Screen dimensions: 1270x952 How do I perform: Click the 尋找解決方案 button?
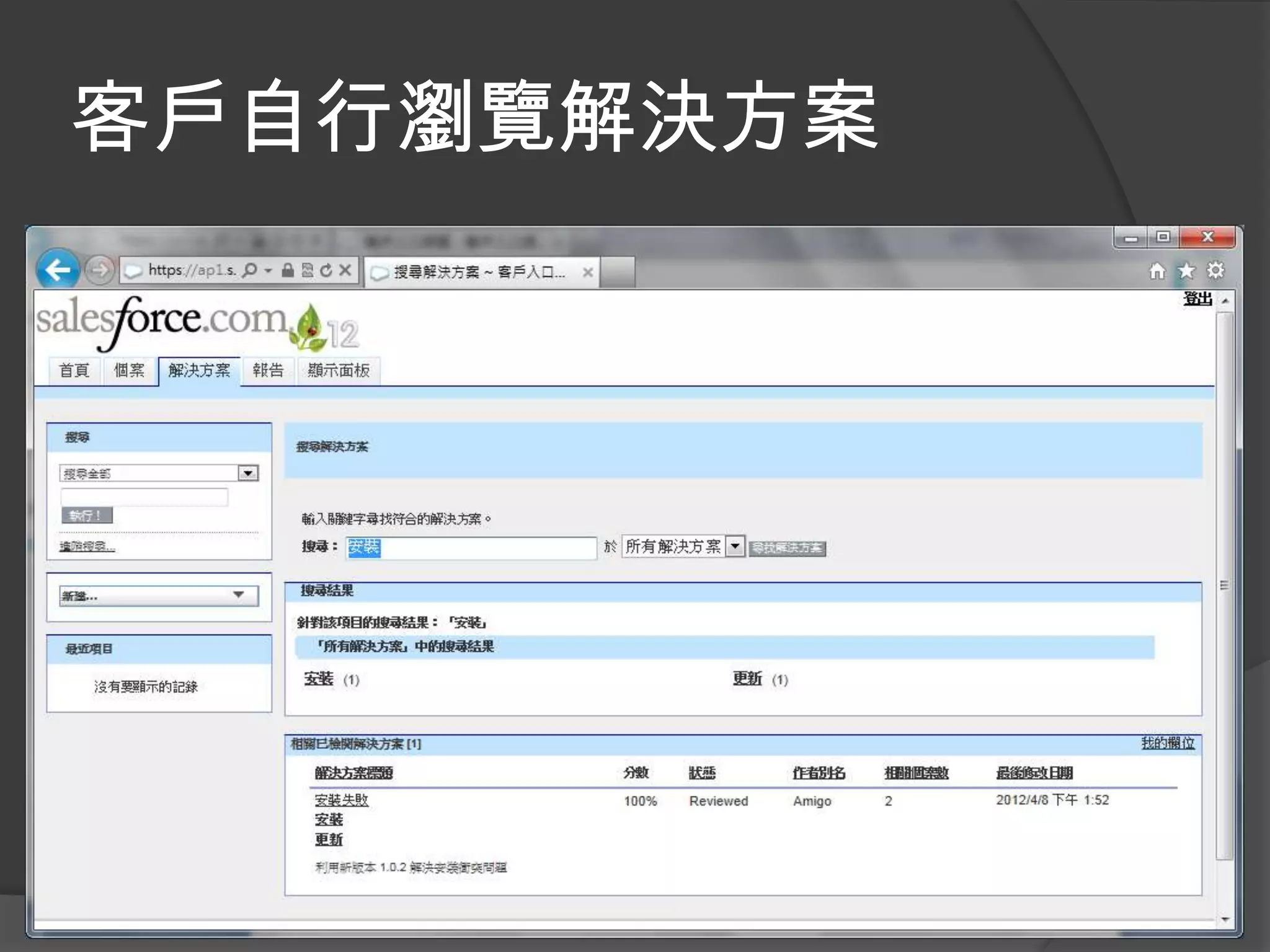point(788,548)
